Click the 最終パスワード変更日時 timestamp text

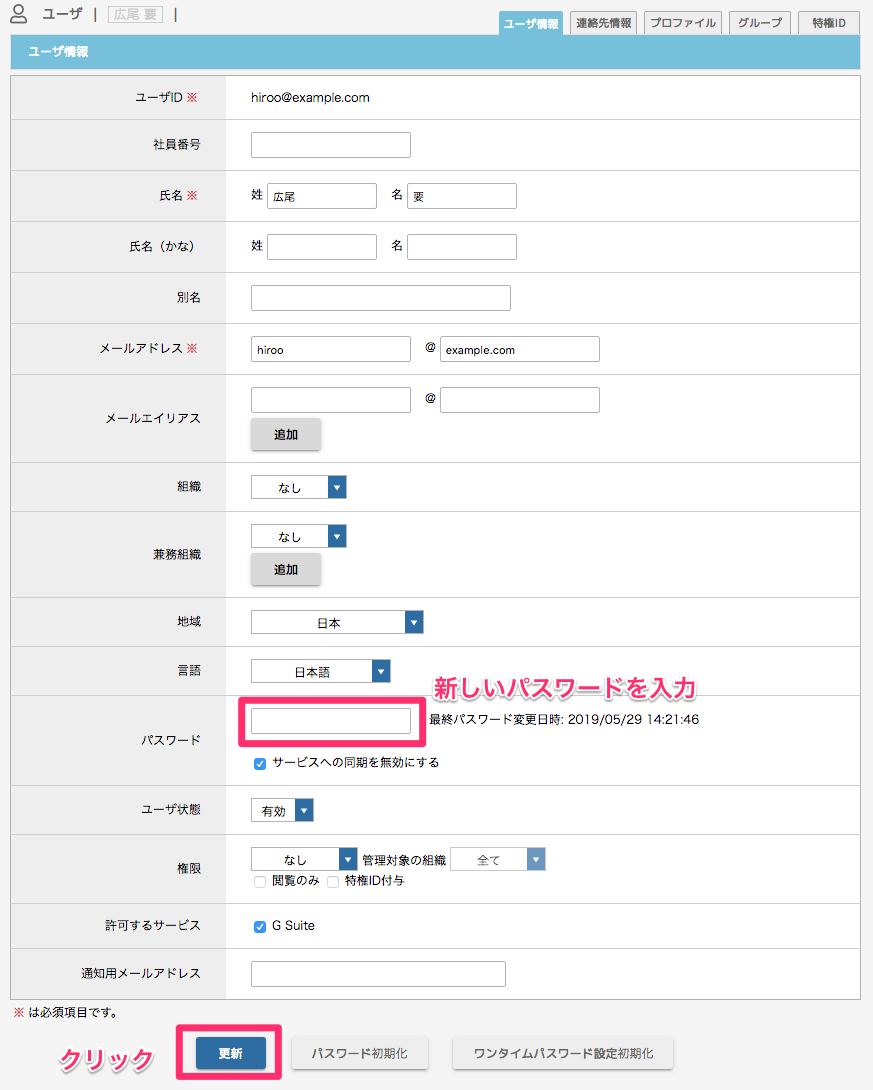564,719
